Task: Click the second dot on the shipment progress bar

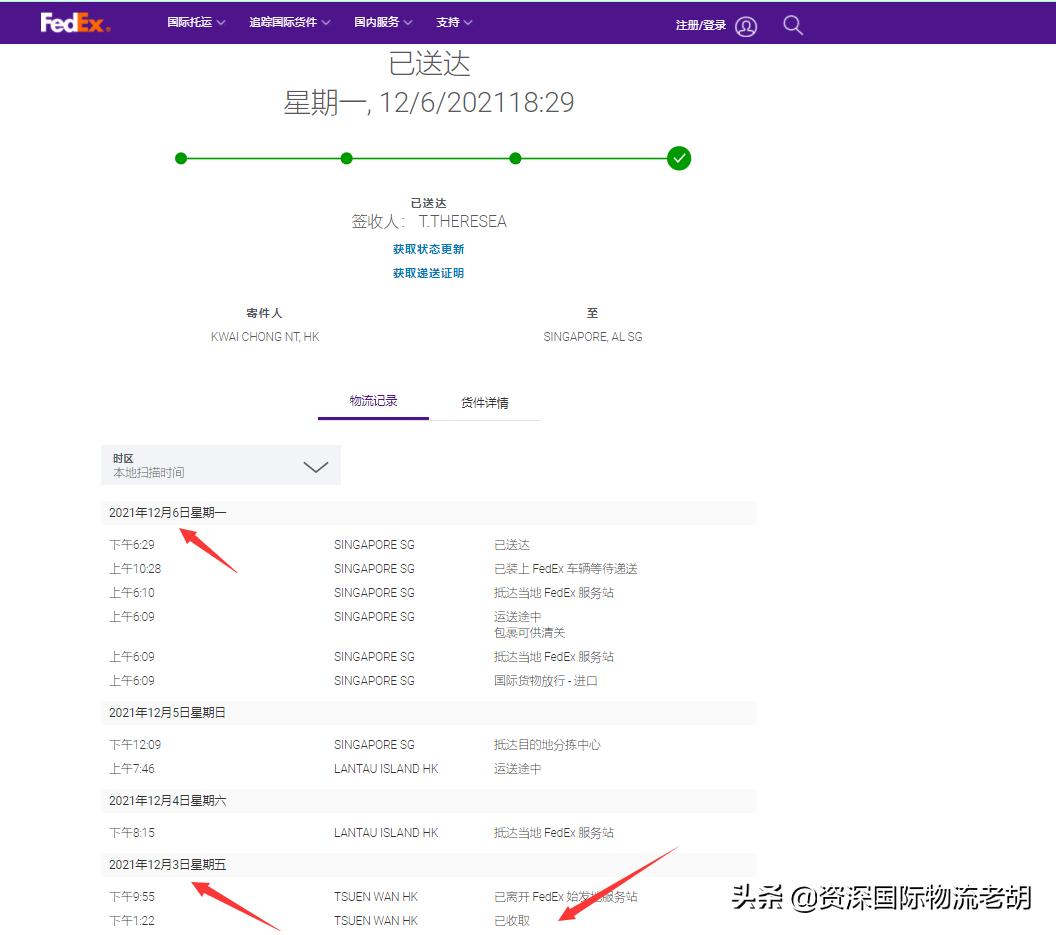Action: (x=346, y=158)
